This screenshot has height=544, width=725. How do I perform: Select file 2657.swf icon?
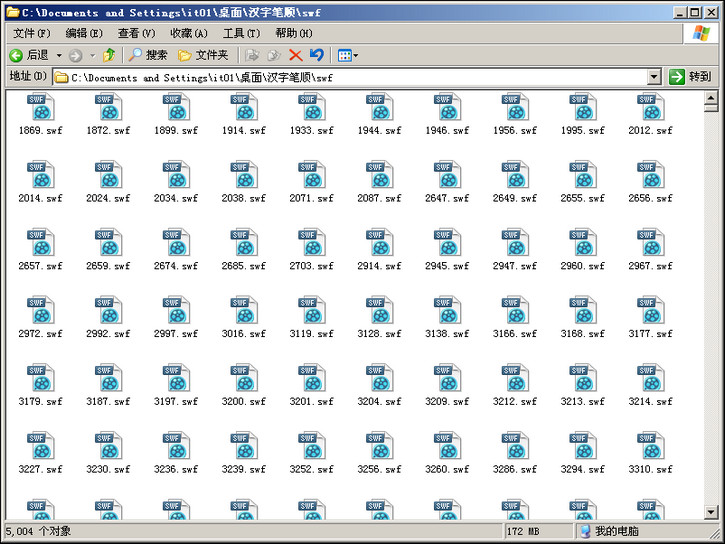coord(41,242)
